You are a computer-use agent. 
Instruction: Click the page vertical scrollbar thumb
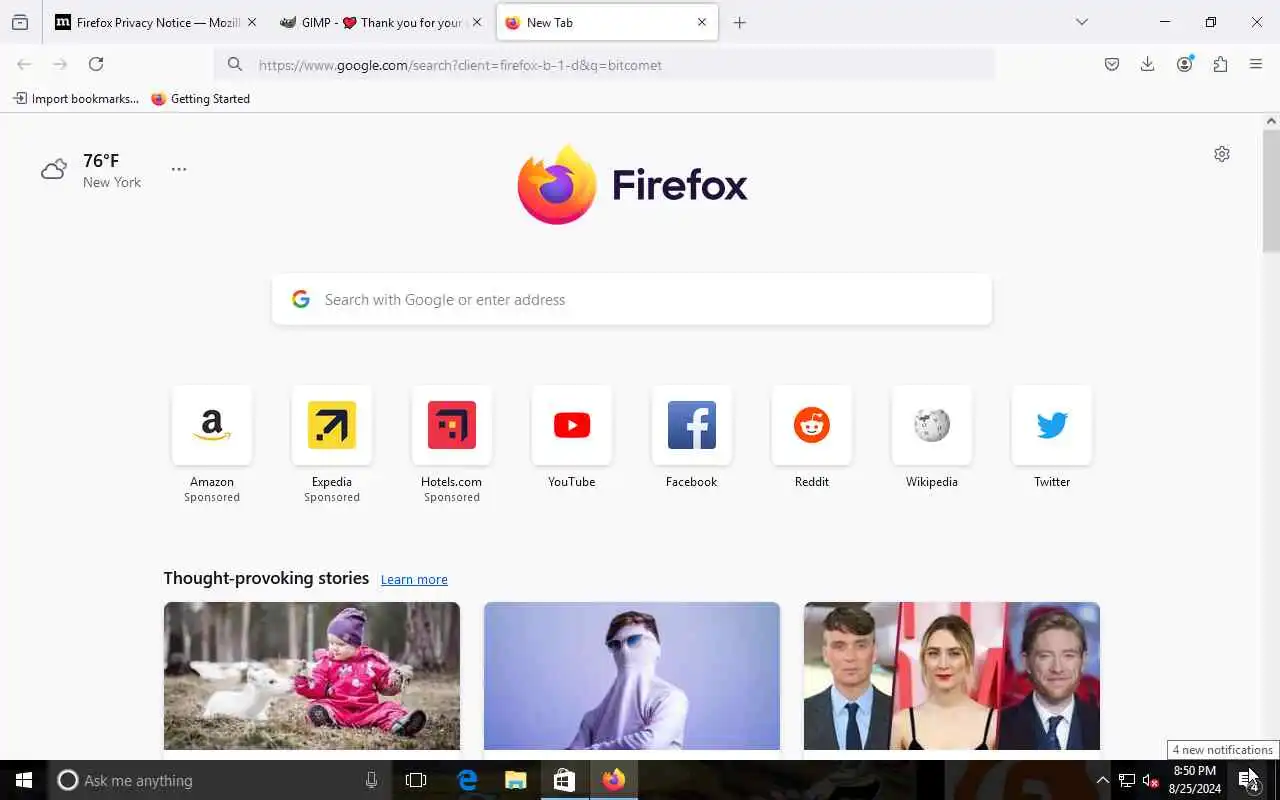click(x=1271, y=190)
